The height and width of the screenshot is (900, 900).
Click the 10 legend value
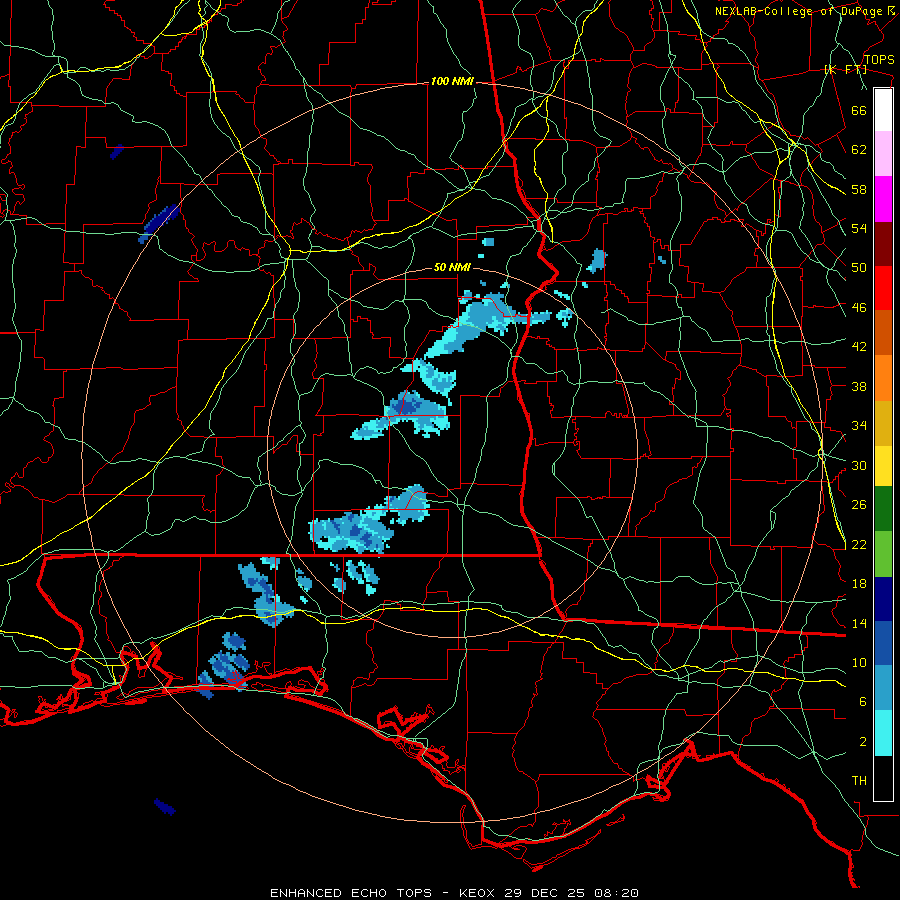point(859,663)
